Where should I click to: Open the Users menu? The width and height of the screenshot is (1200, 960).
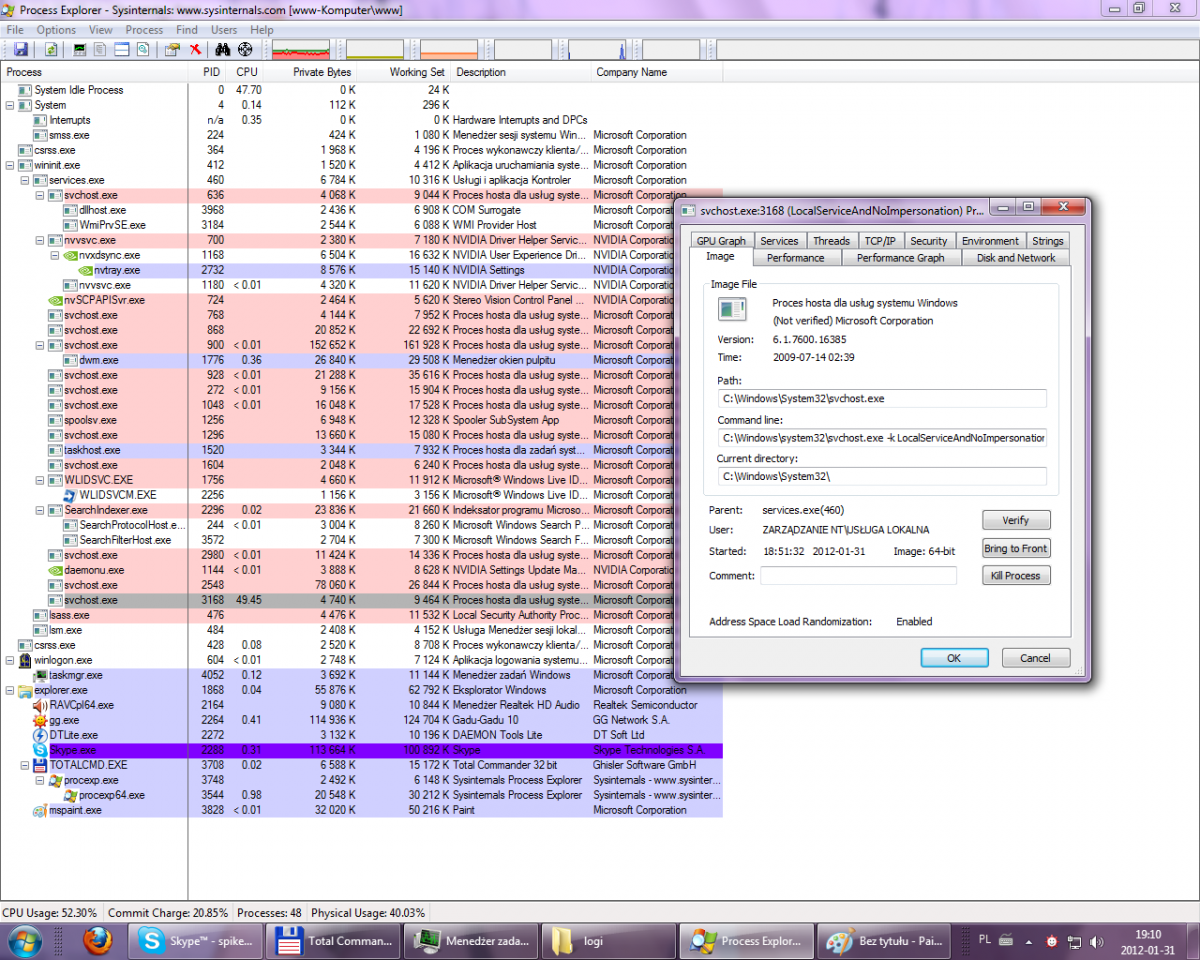coord(224,30)
